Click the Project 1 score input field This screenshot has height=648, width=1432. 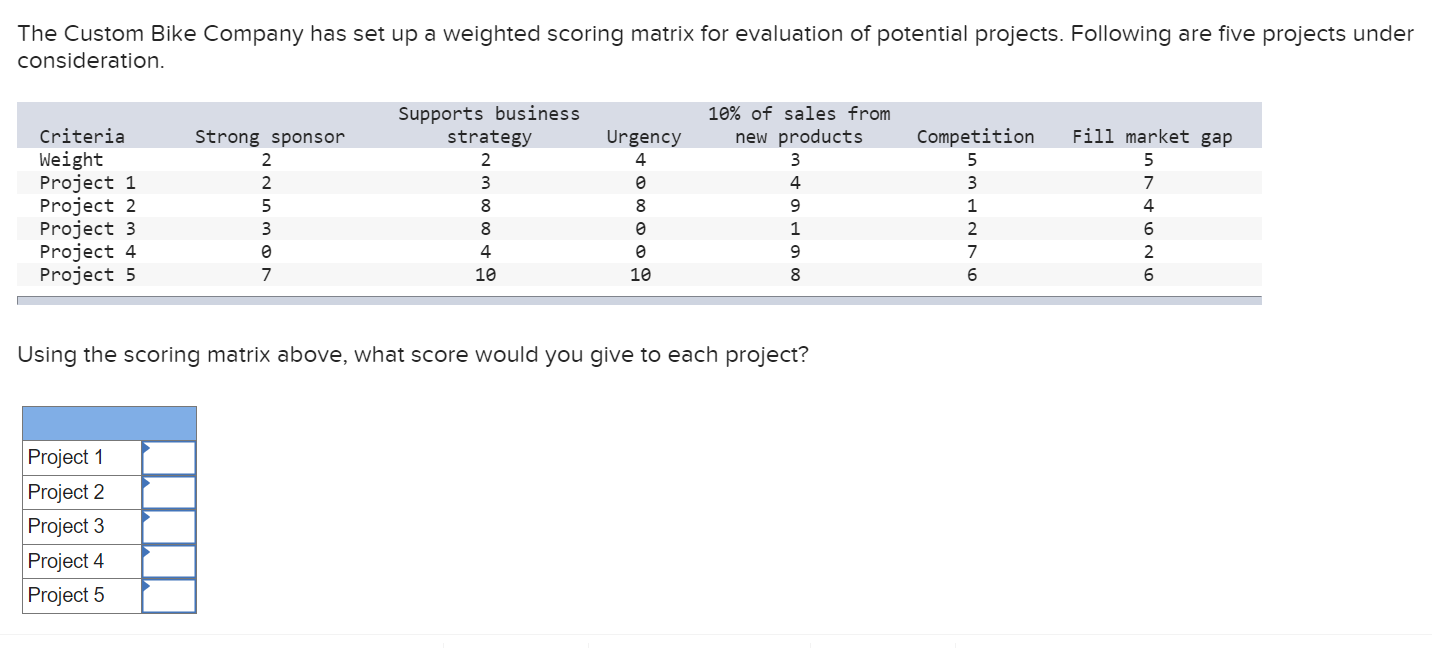pos(169,458)
